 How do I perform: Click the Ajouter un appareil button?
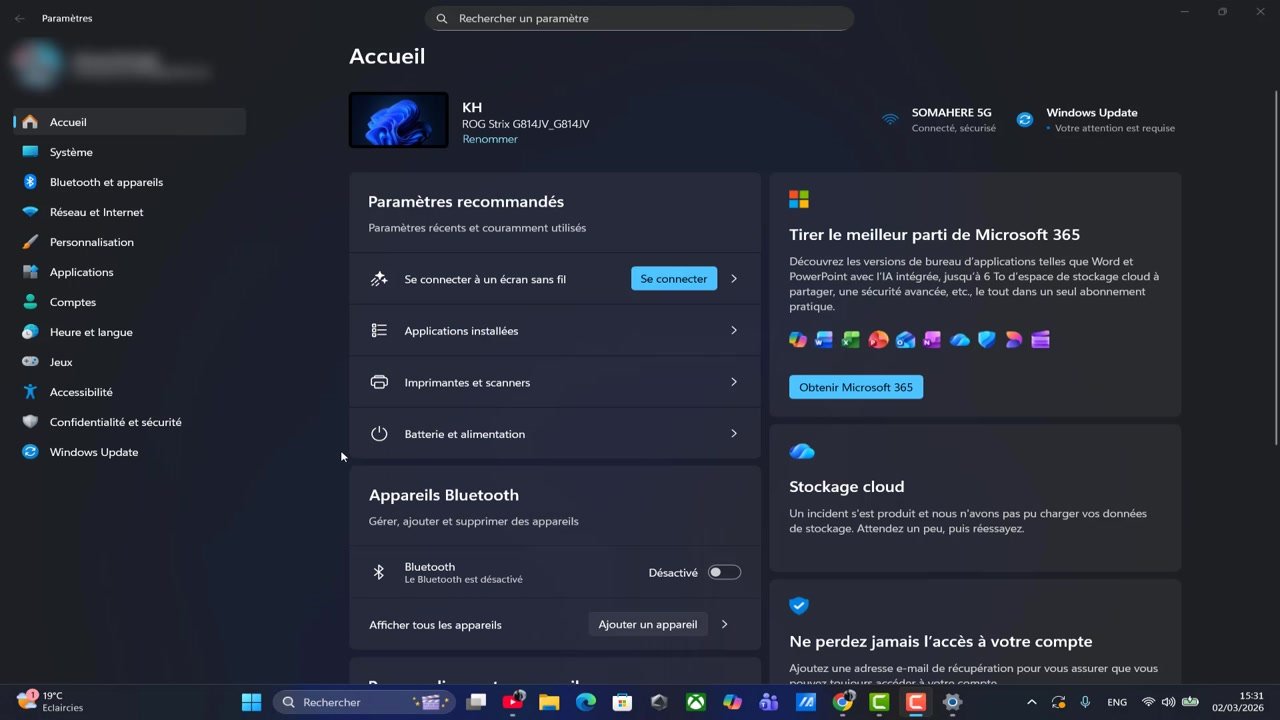click(648, 624)
